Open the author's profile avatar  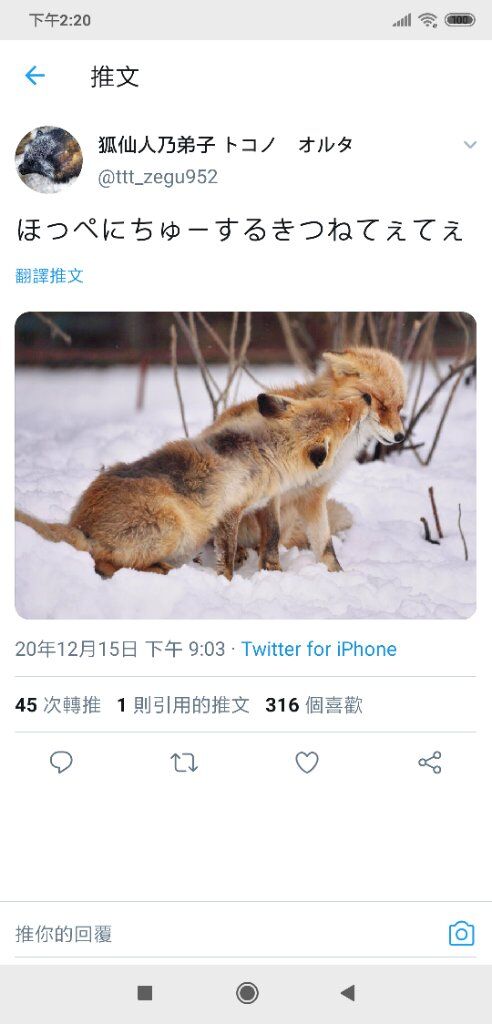(49, 159)
